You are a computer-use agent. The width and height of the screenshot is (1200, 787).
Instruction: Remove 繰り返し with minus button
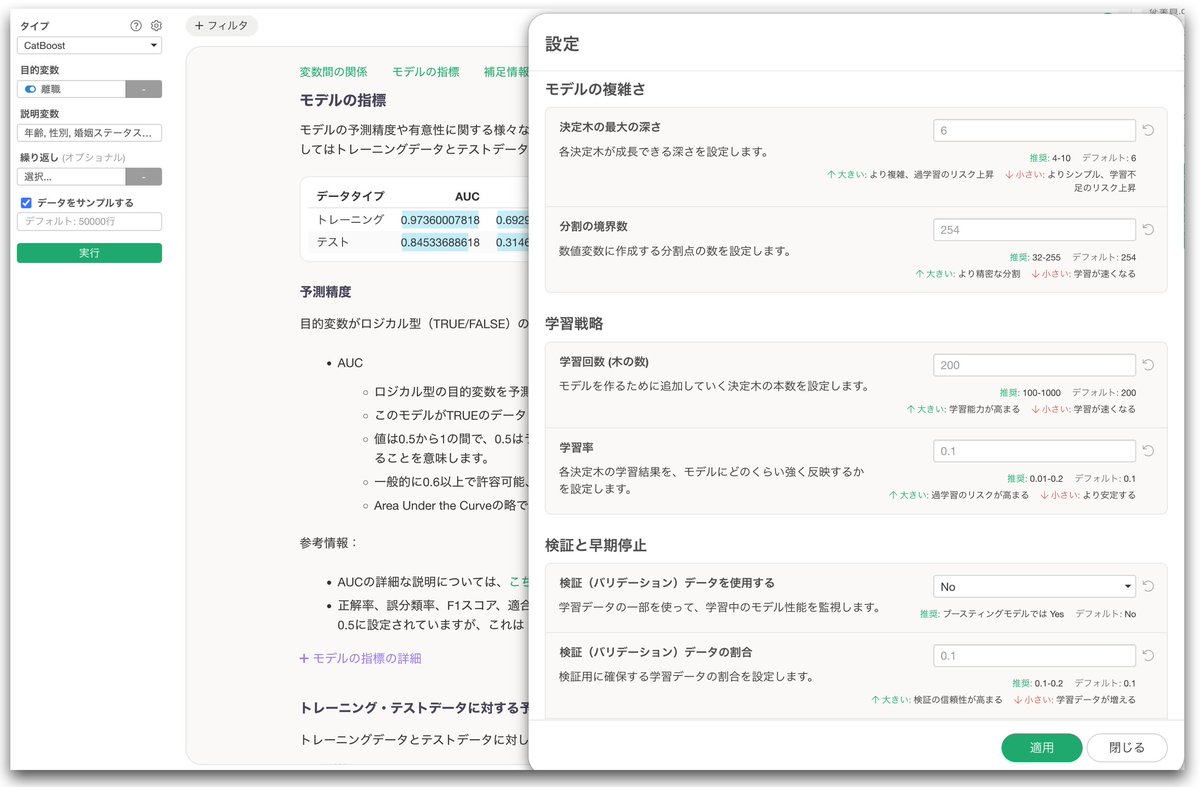point(144,176)
